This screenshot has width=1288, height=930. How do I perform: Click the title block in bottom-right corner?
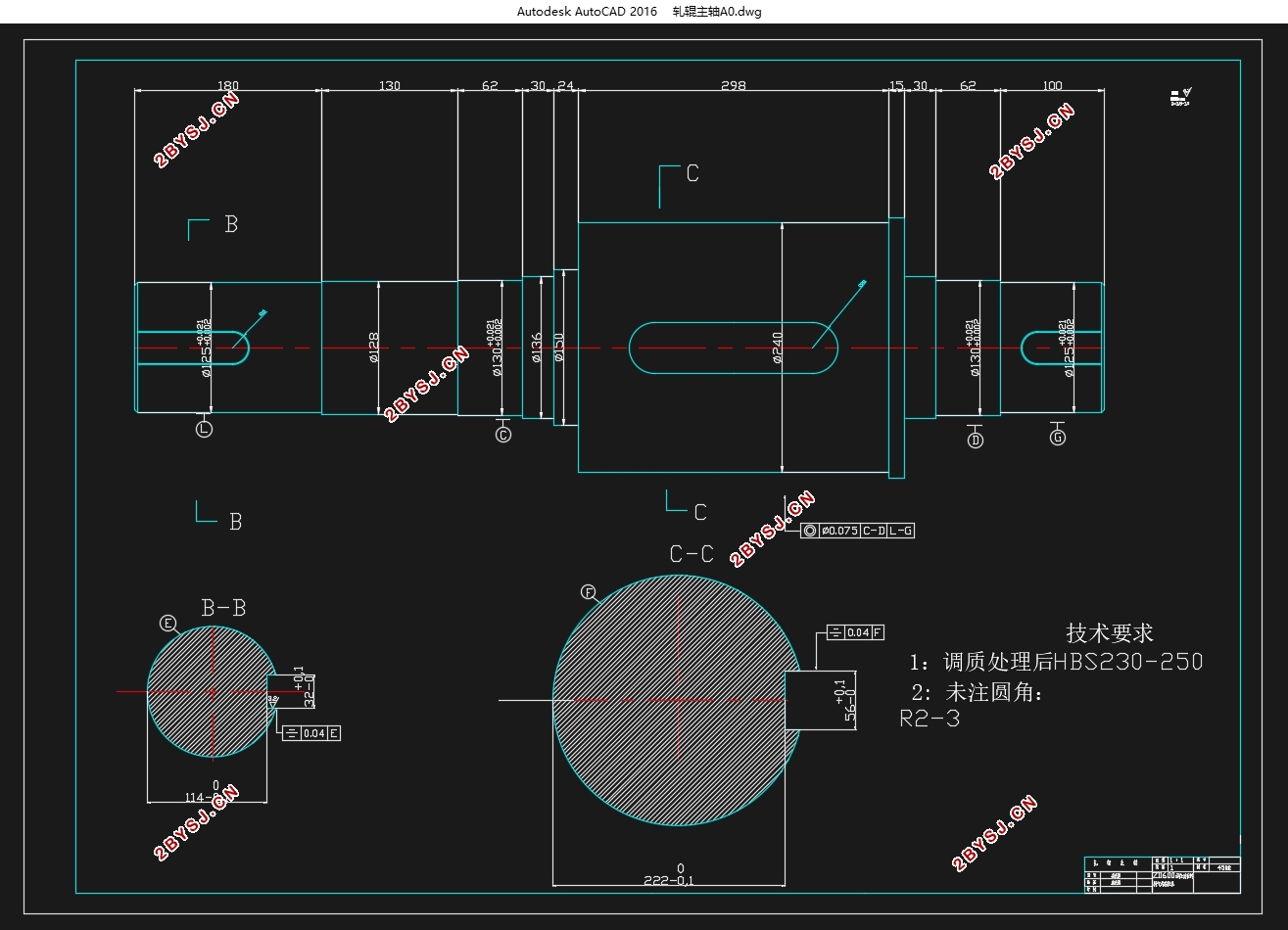[x=1163, y=874]
